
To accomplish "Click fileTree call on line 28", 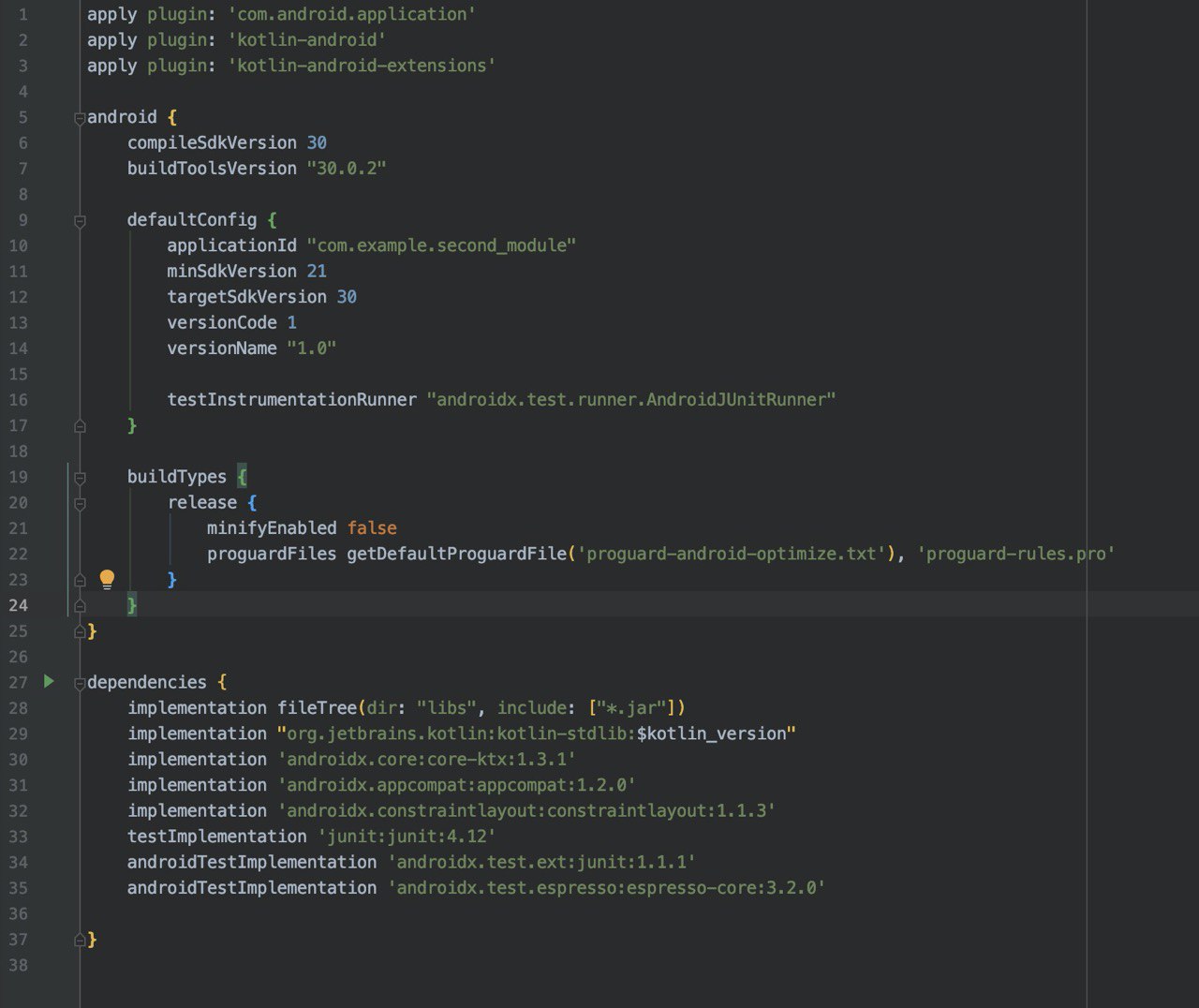I will pos(317,708).
